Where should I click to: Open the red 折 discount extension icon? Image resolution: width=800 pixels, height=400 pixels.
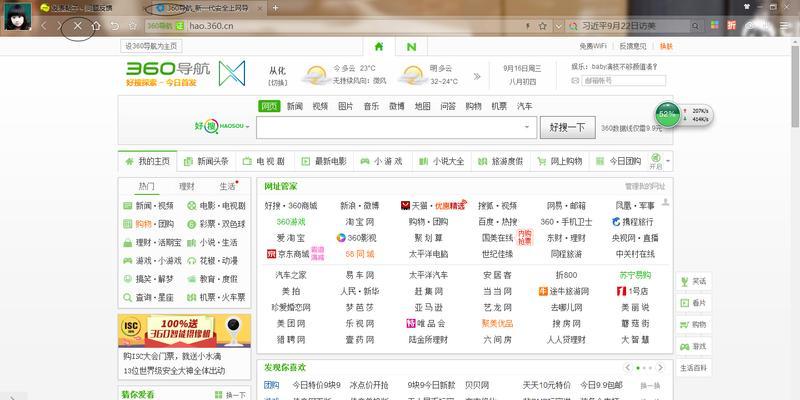click(x=732, y=25)
